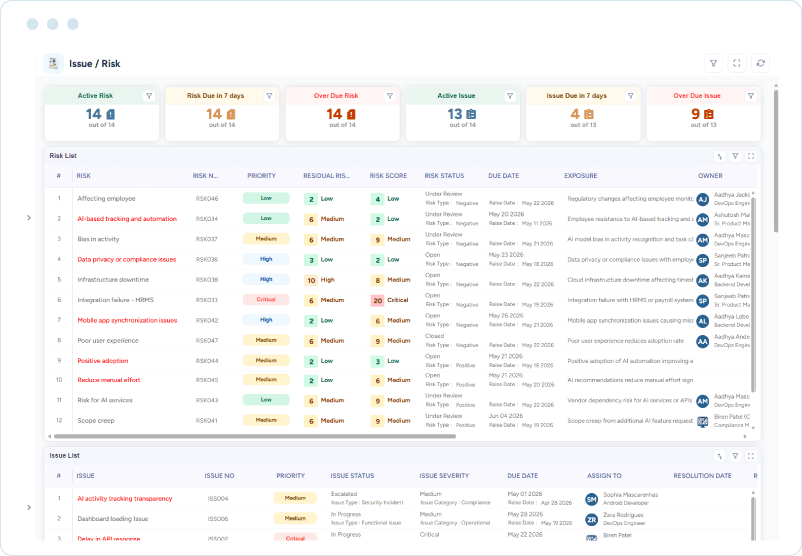Screen dimensions: 802x556
Task: Expand the side panel beside the Issue List
Action: (29, 507)
